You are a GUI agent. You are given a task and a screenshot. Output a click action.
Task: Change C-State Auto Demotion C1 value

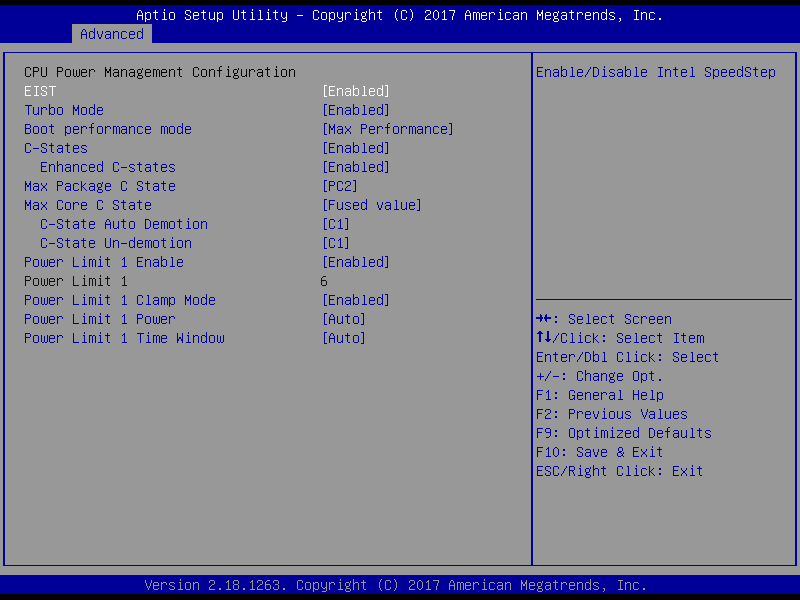(335, 224)
